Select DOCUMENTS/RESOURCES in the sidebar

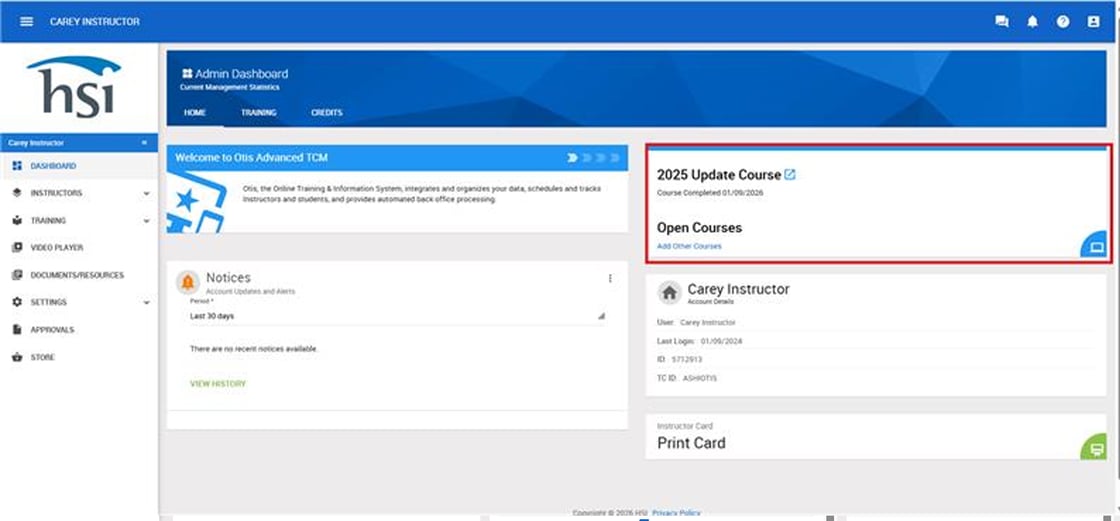(x=77, y=275)
